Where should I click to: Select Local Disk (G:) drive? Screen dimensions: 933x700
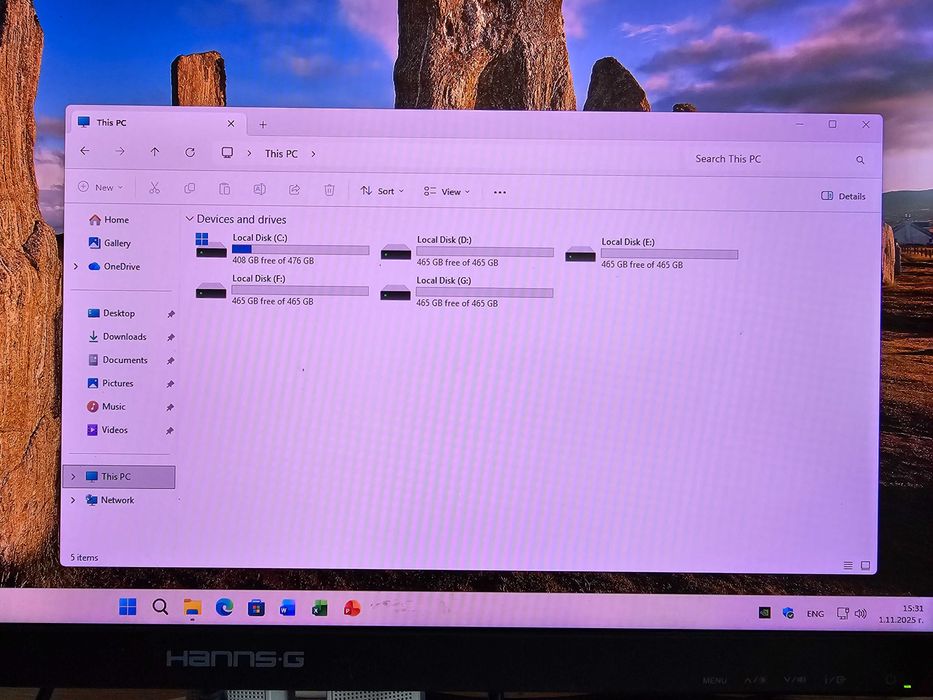(x=467, y=292)
